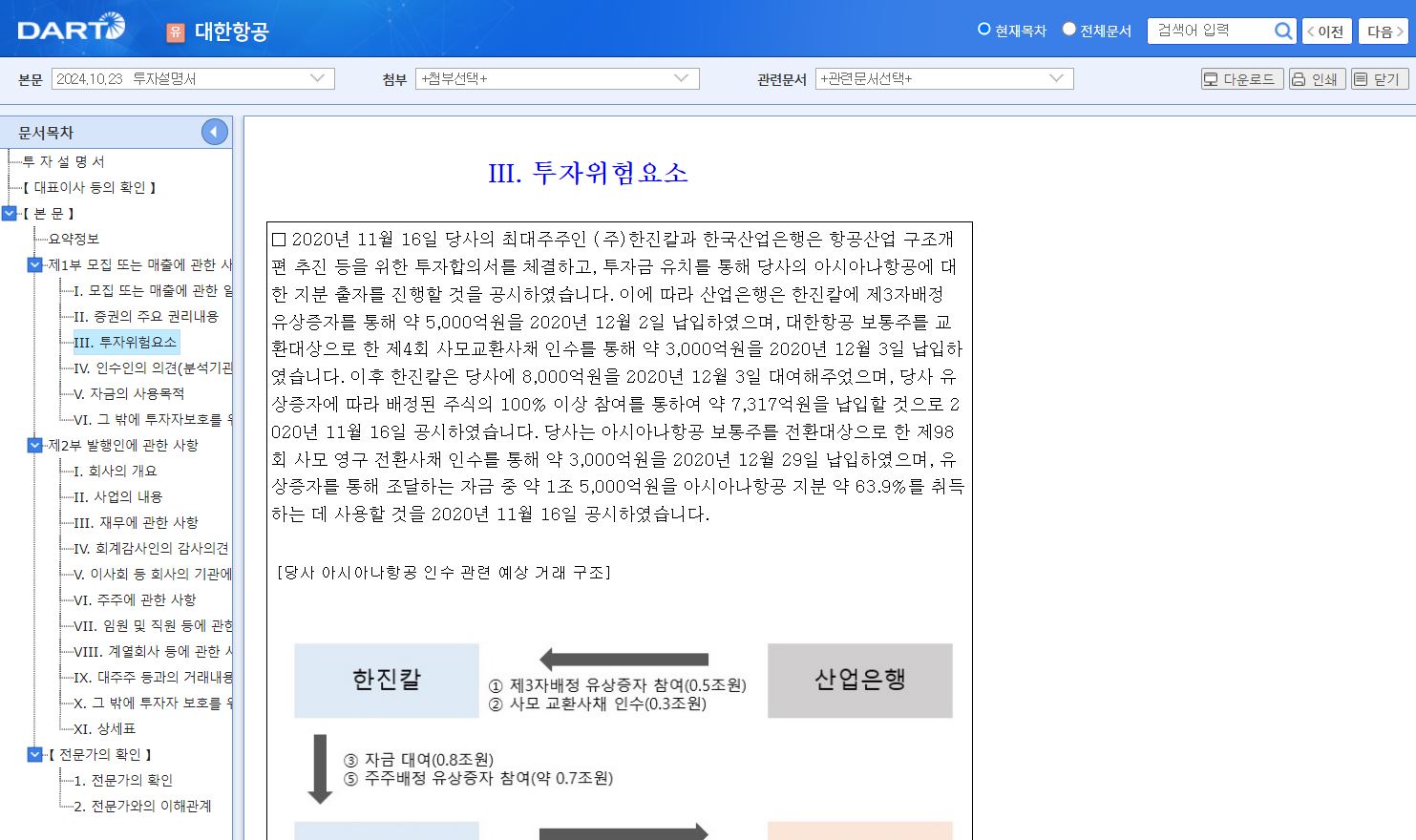Viewport: 1416px width, 840px height.
Task: Collapse the 문서목차 panel with arrow icon
Action: click(215, 132)
